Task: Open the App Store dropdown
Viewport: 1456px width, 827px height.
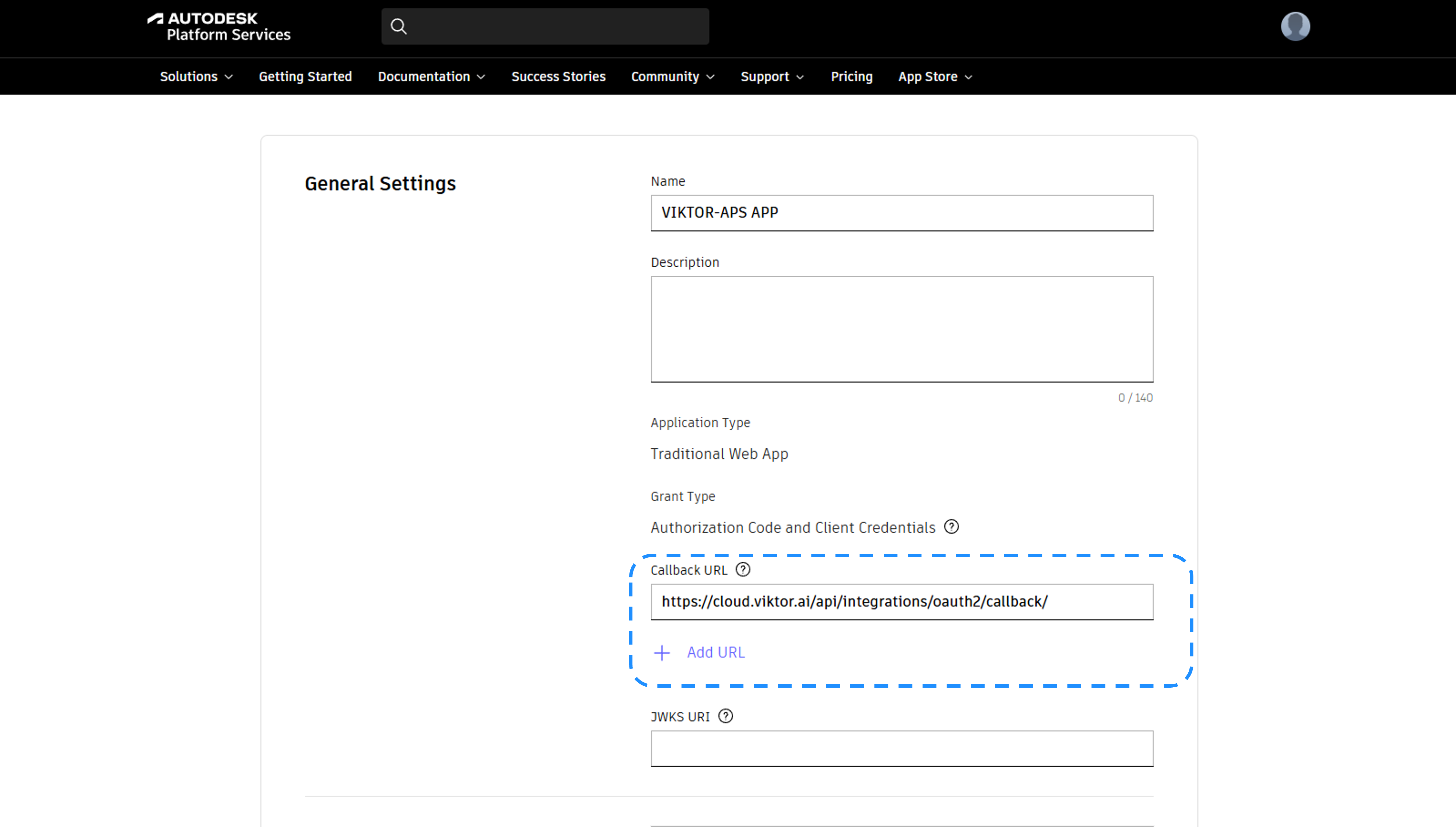Action: (x=935, y=77)
